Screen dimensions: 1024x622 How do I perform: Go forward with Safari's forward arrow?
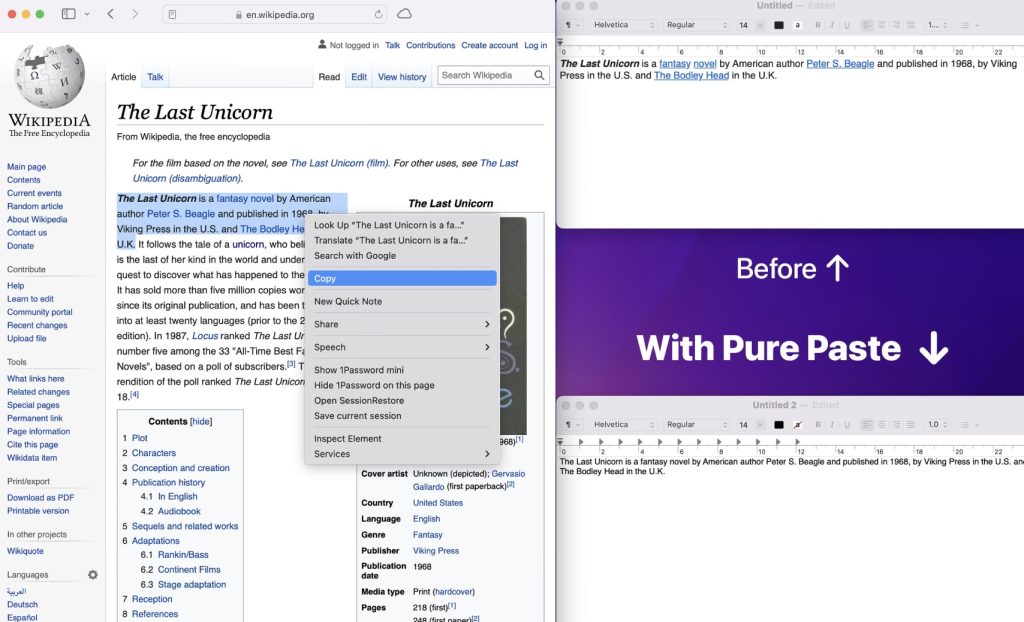tap(135, 14)
